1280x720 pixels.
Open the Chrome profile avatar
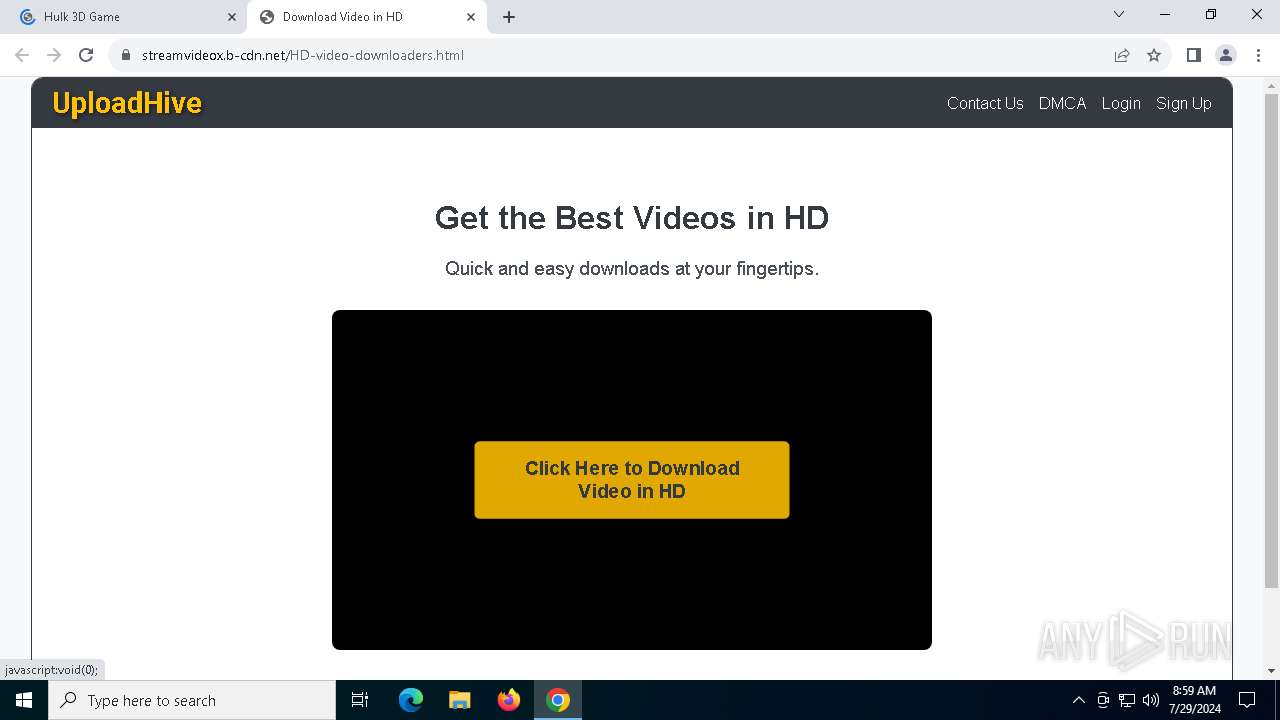coord(1225,55)
